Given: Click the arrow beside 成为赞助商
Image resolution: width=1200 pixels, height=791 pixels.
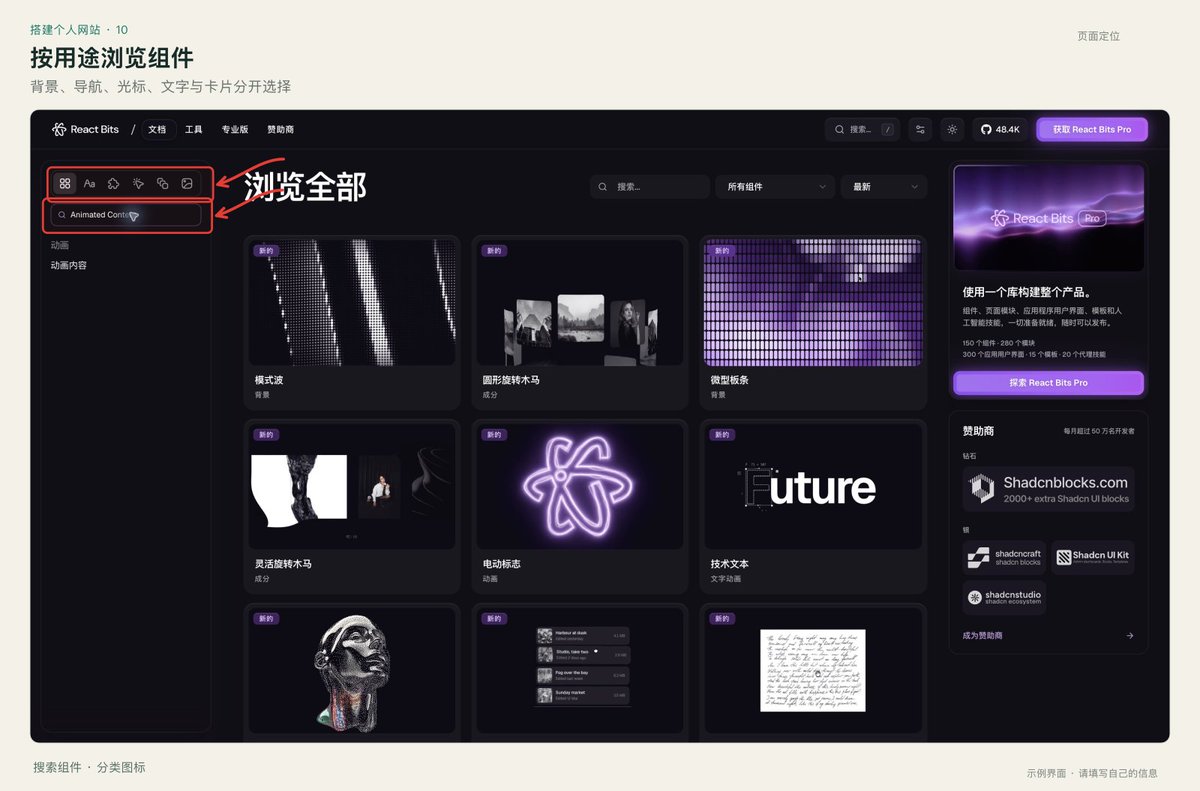Looking at the screenshot, I should click(x=1130, y=635).
